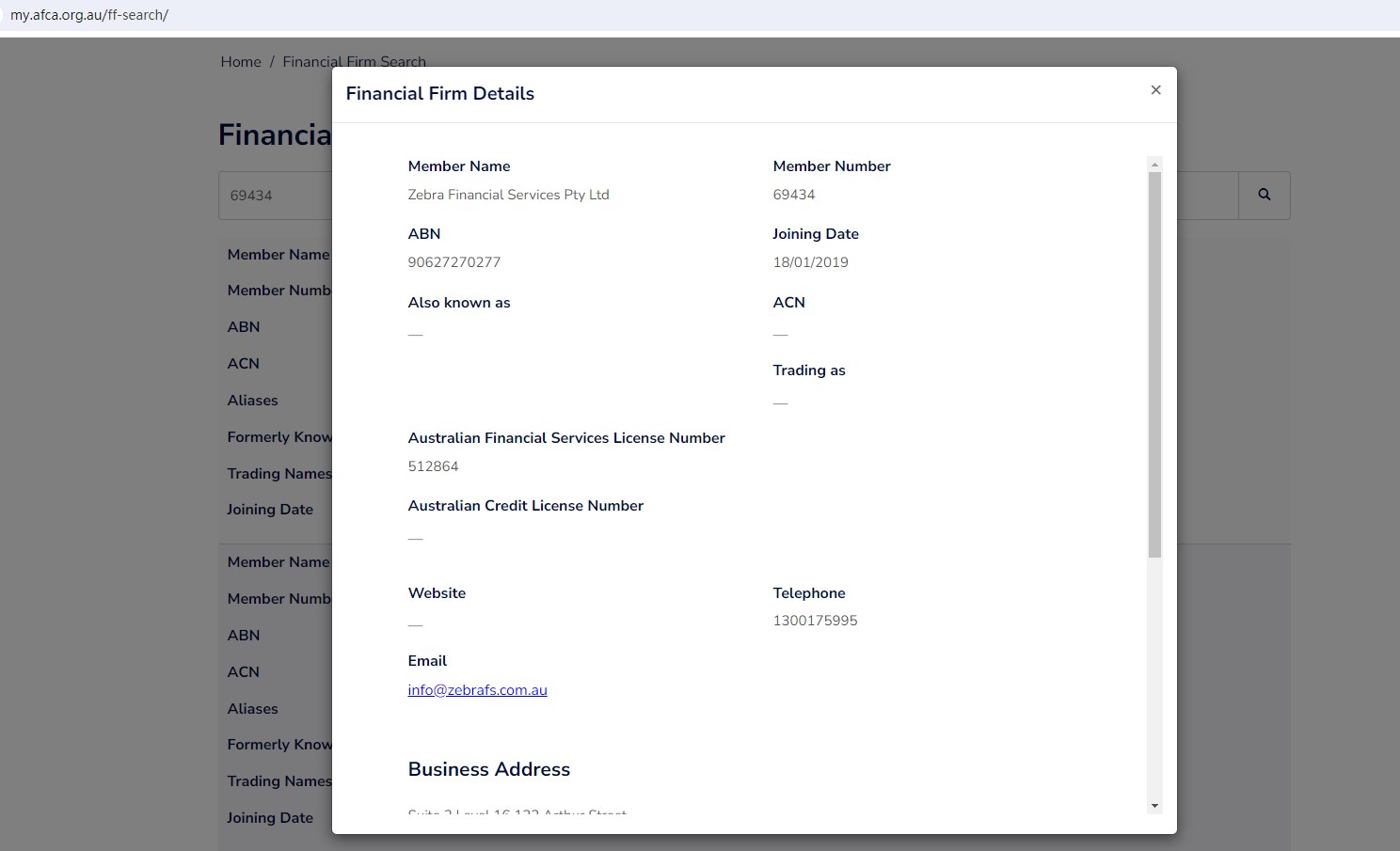Click the Member Name label in dialog

[x=458, y=166]
